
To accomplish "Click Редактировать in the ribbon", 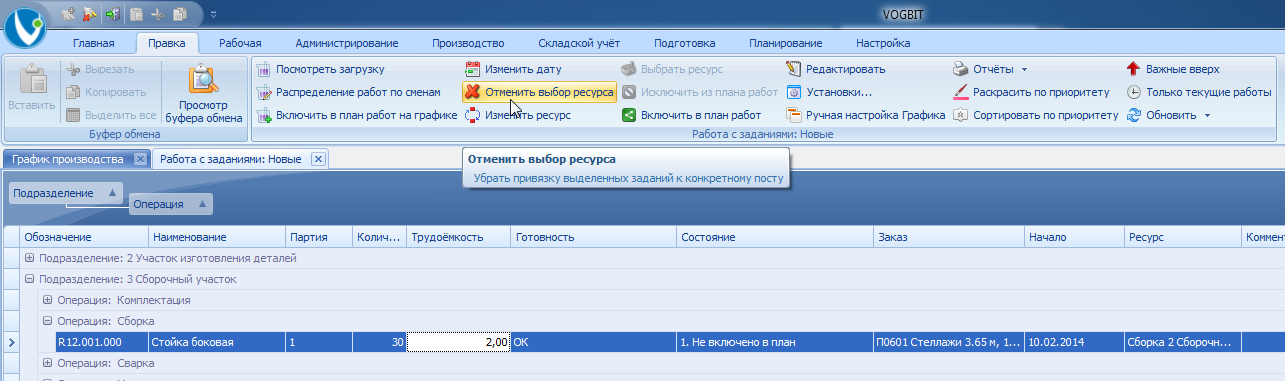I will (836, 69).
